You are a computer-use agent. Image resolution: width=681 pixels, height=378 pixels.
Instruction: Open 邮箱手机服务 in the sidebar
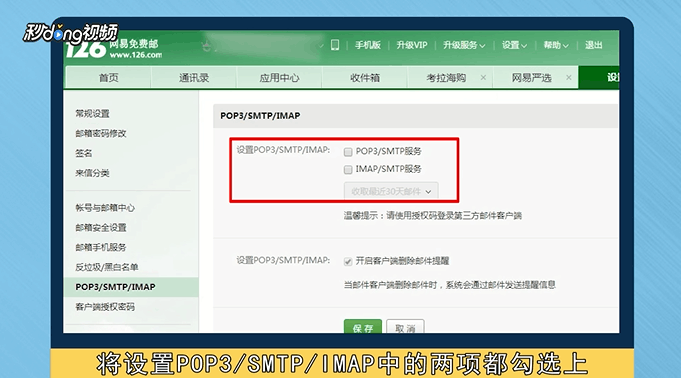click(101, 247)
